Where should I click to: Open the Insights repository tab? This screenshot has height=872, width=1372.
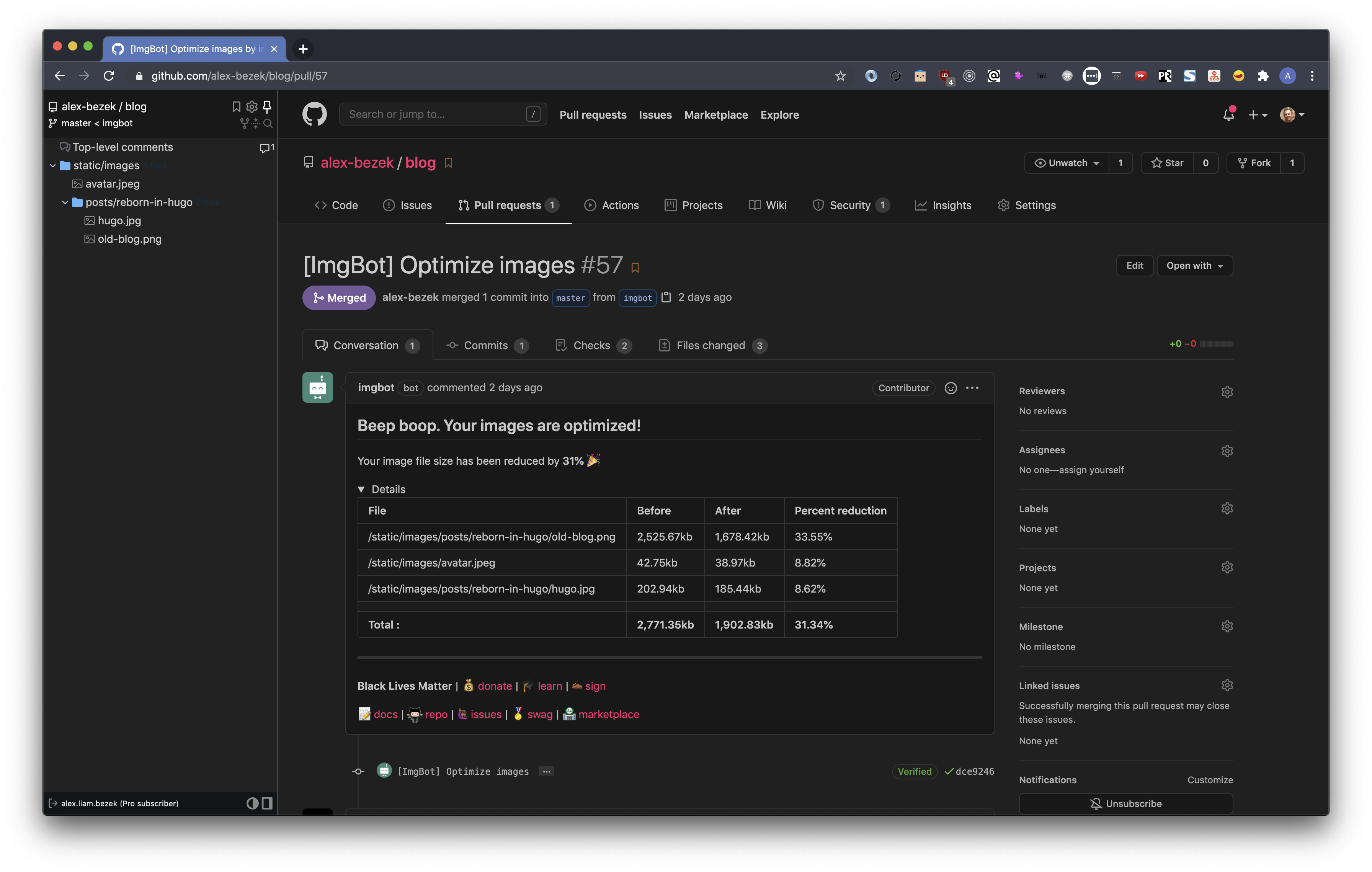pos(943,206)
